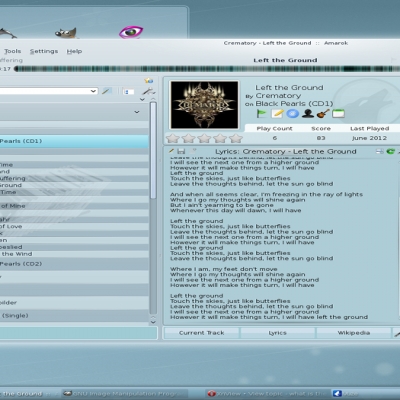Open the wrench sort options icon in collection
This screenshot has width=400, height=400.
(x=149, y=91)
